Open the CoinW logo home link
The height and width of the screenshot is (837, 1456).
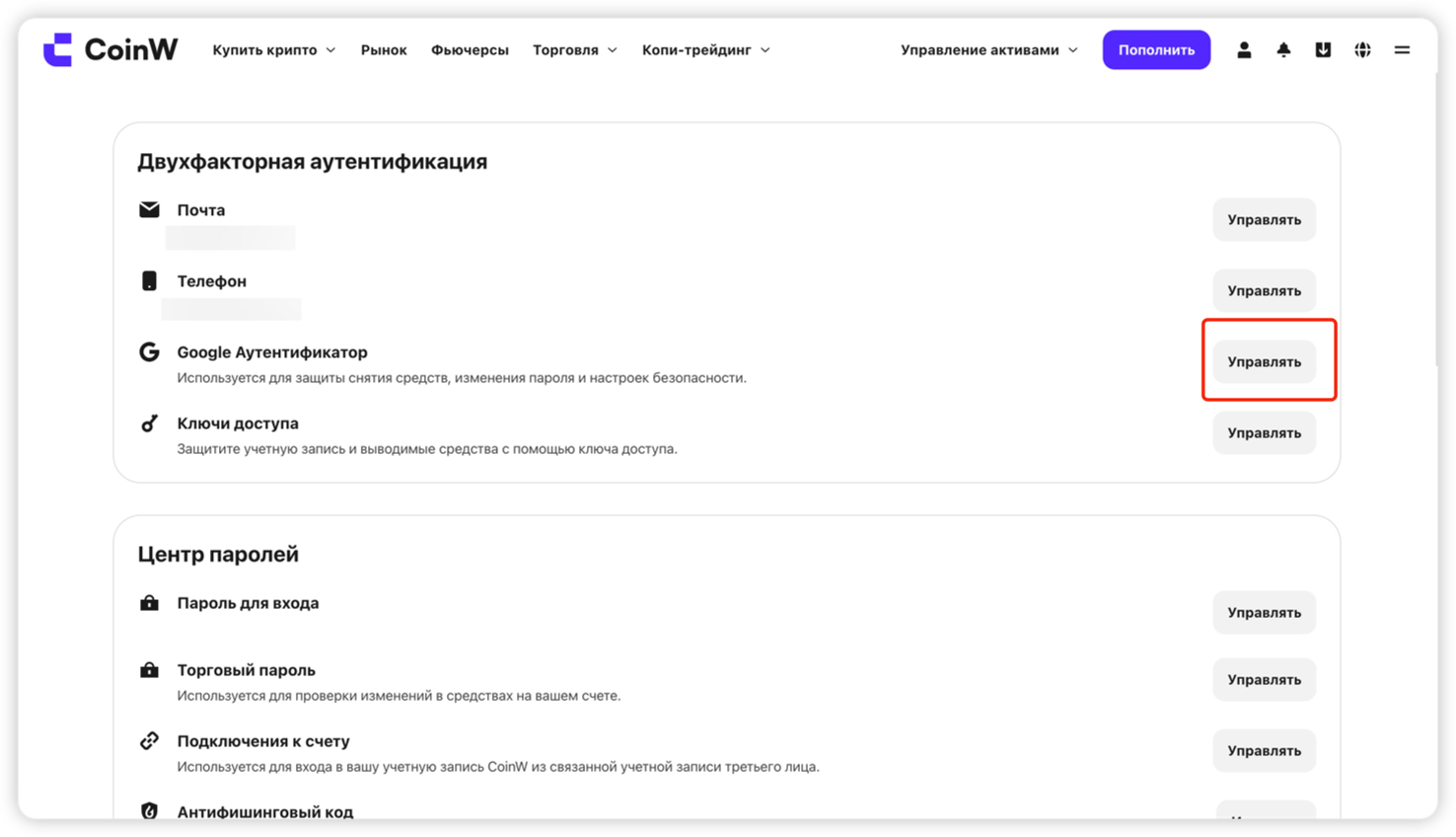110,49
